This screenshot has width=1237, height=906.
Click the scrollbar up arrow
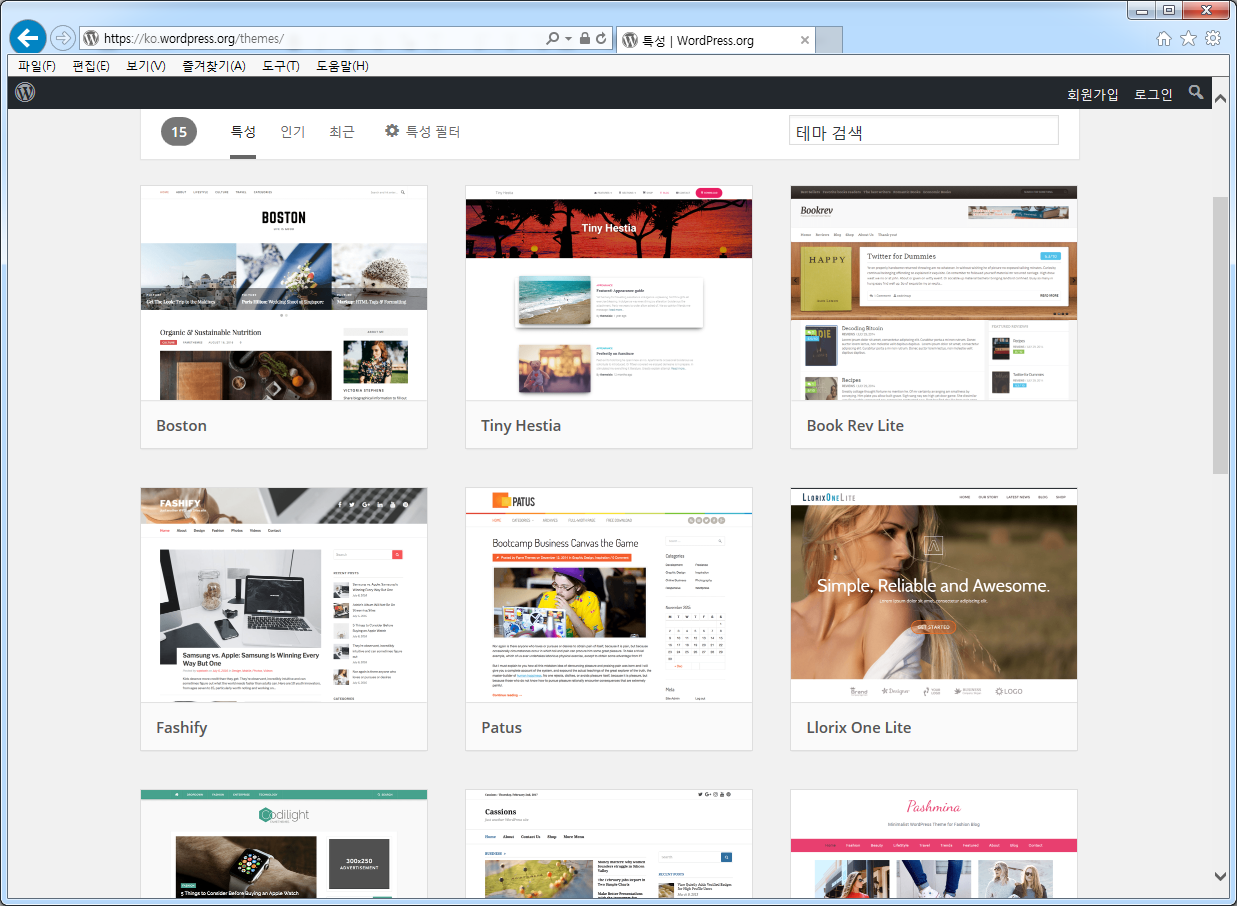click(1220, 98)
